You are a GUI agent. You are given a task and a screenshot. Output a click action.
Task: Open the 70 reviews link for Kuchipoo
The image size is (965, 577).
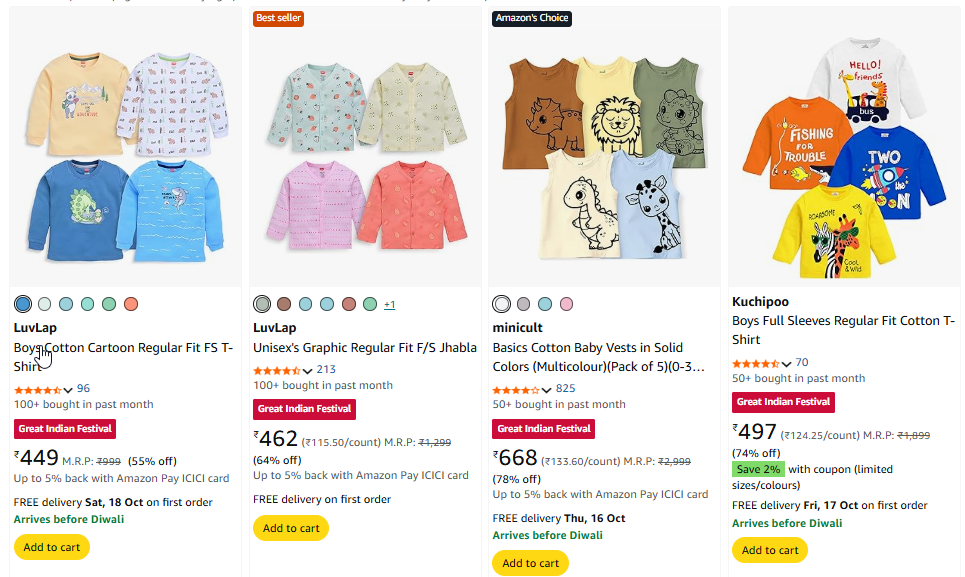802,363
